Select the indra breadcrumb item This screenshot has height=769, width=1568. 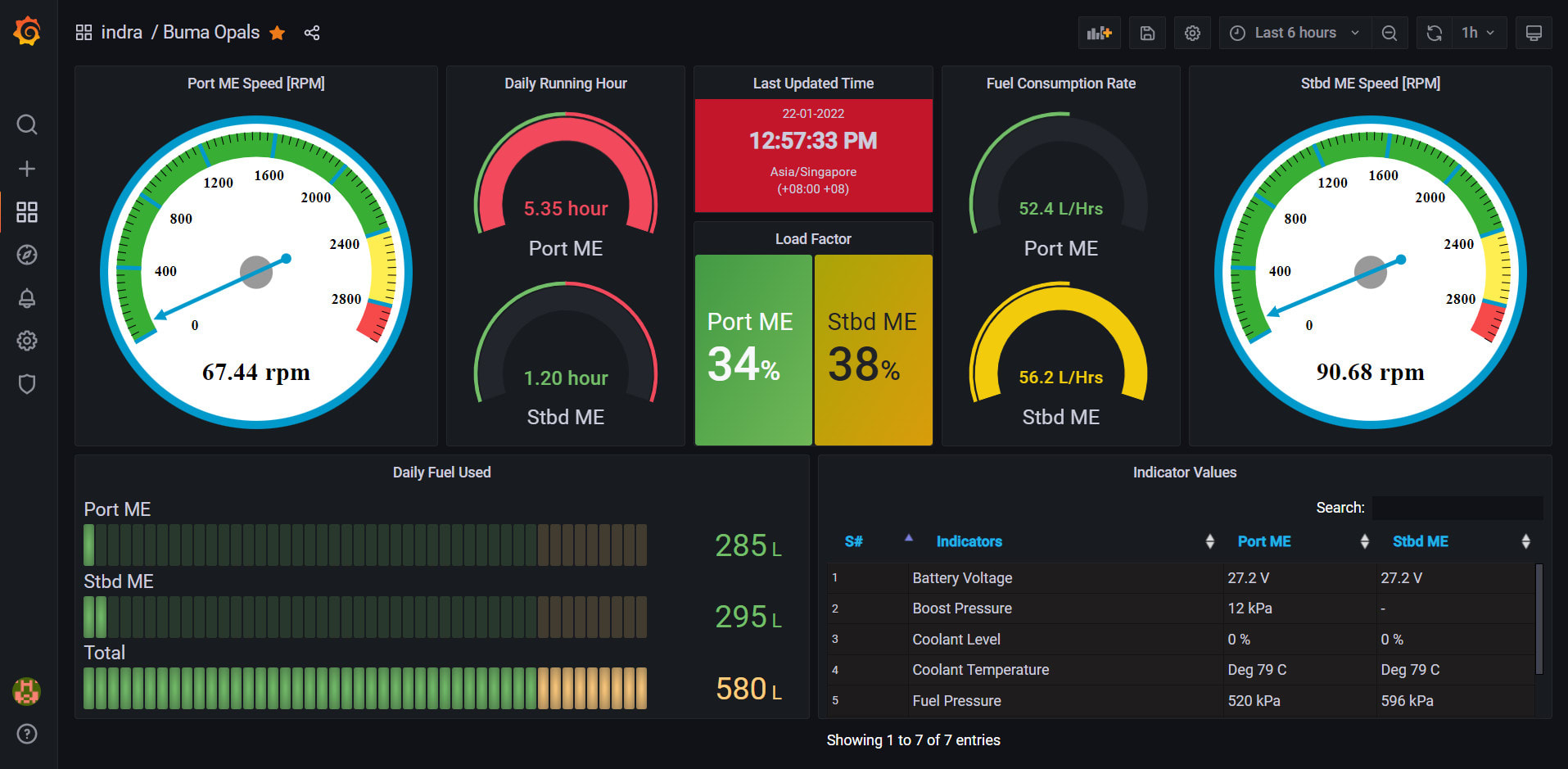pyautogui.click(x=121, y=32)
